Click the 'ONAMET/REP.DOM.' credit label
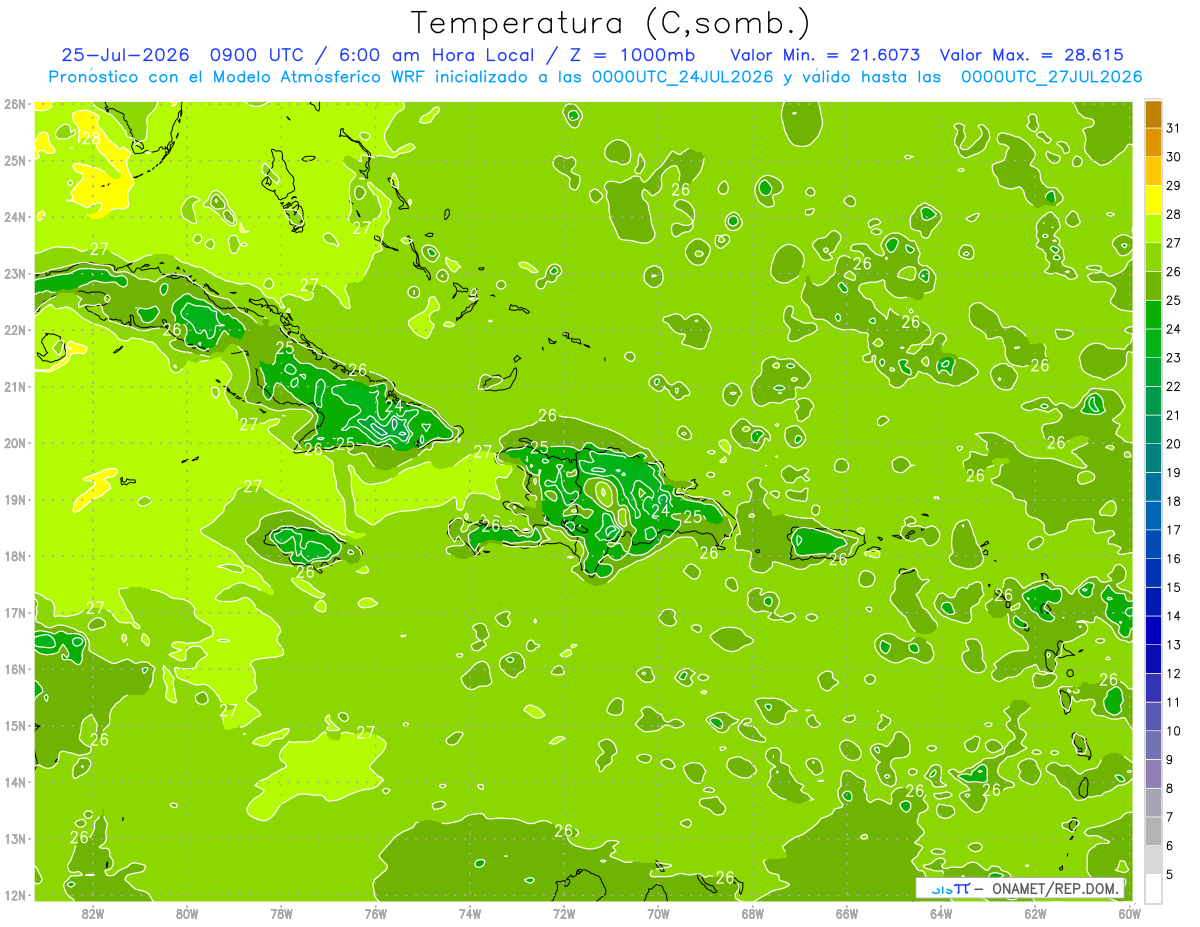 pyautogui.click(x=1057, y=888)
